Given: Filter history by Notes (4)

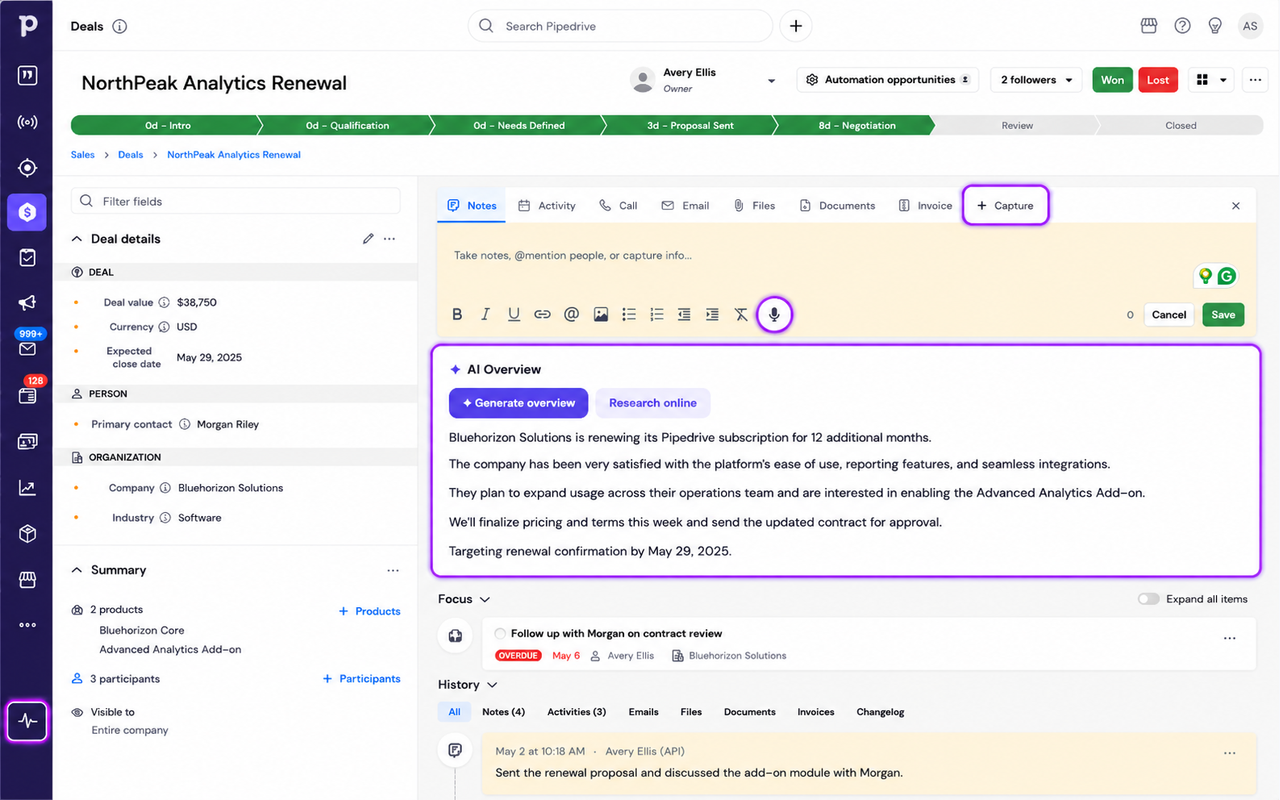Looking at the screenshot, I should 503,712.
